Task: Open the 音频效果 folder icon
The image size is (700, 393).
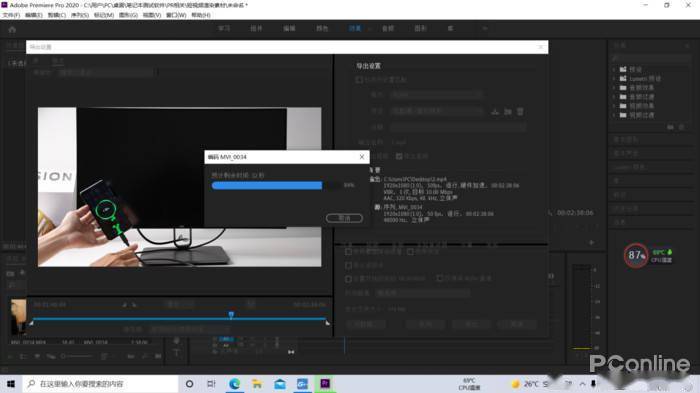Action: pos(623,87)
